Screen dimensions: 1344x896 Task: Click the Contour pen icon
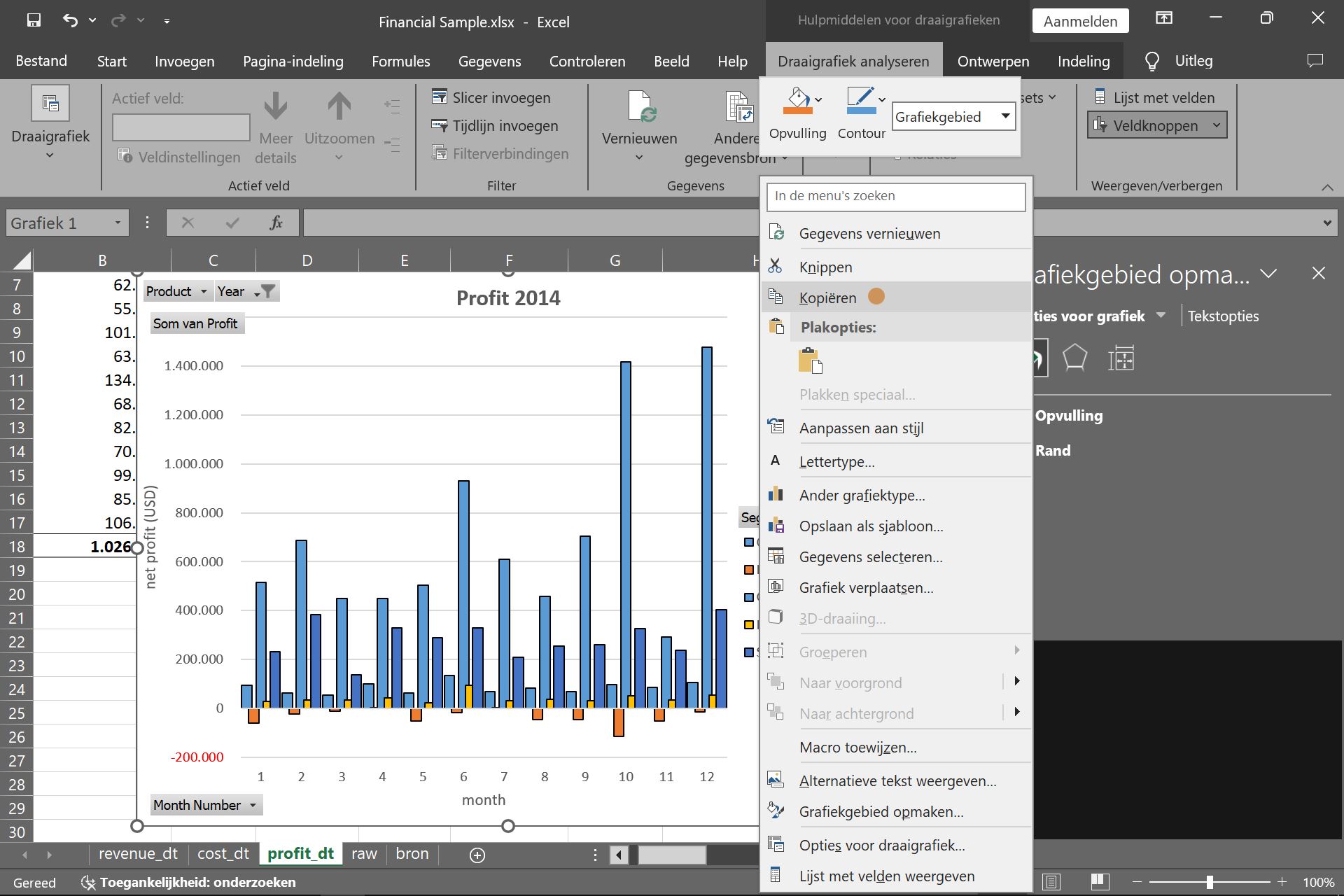tap(861, 100)
